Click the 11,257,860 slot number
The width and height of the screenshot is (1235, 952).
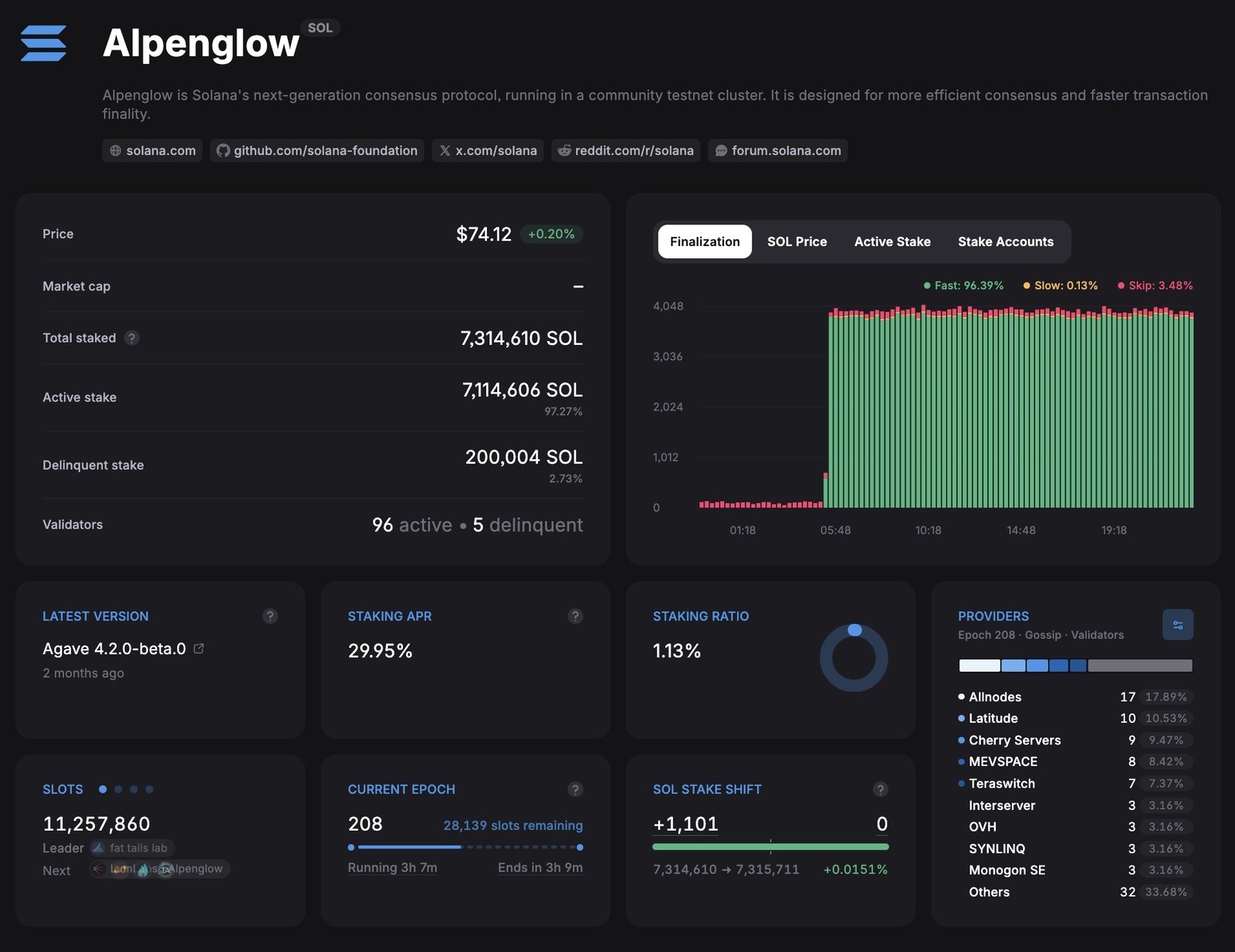point(96,824)
